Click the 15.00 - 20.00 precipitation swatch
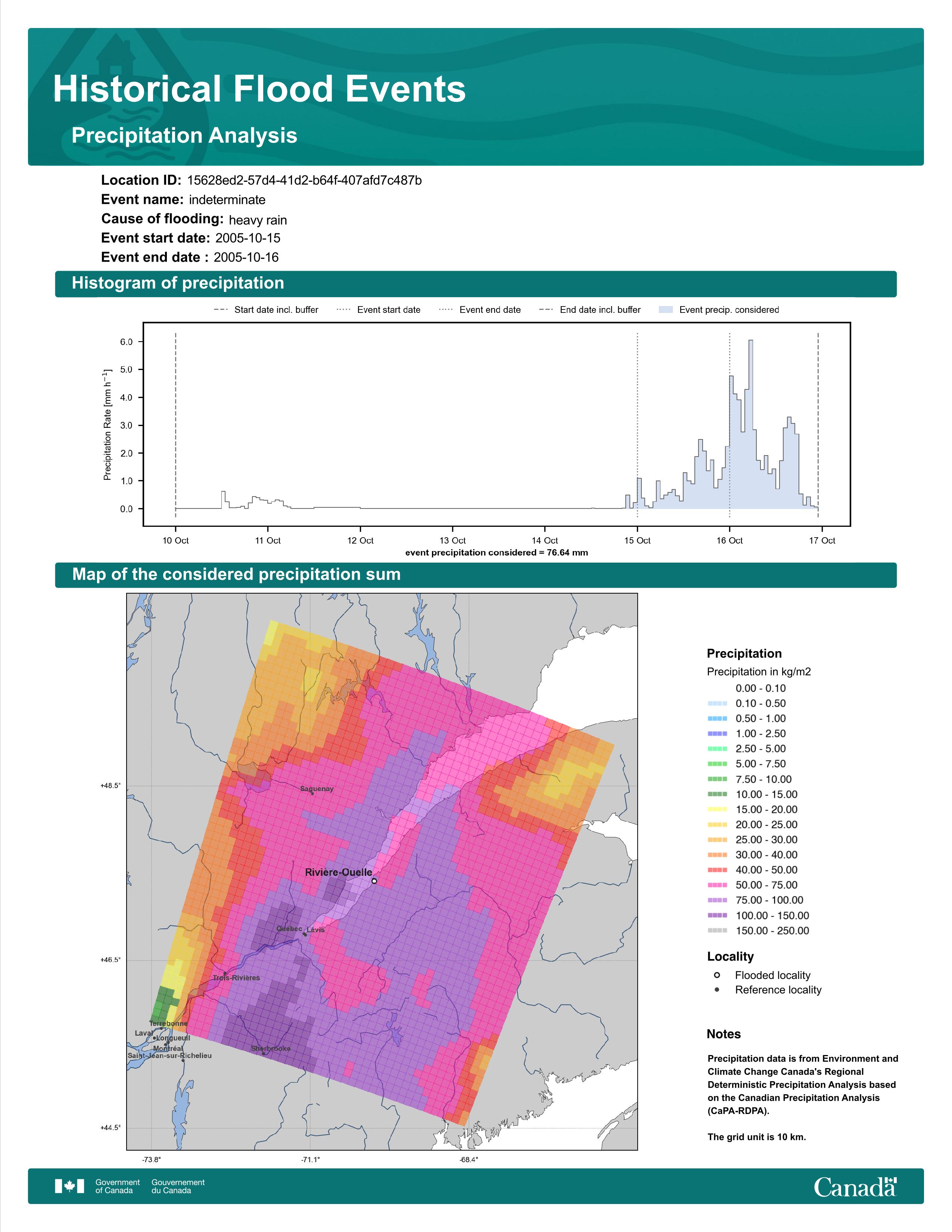This screenshot has height=1232, width=952. click(x=718, y=809)
